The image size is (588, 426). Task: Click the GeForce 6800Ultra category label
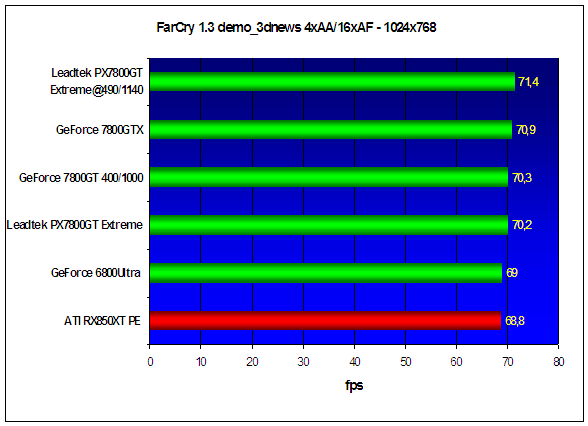[x=96, y=273]
